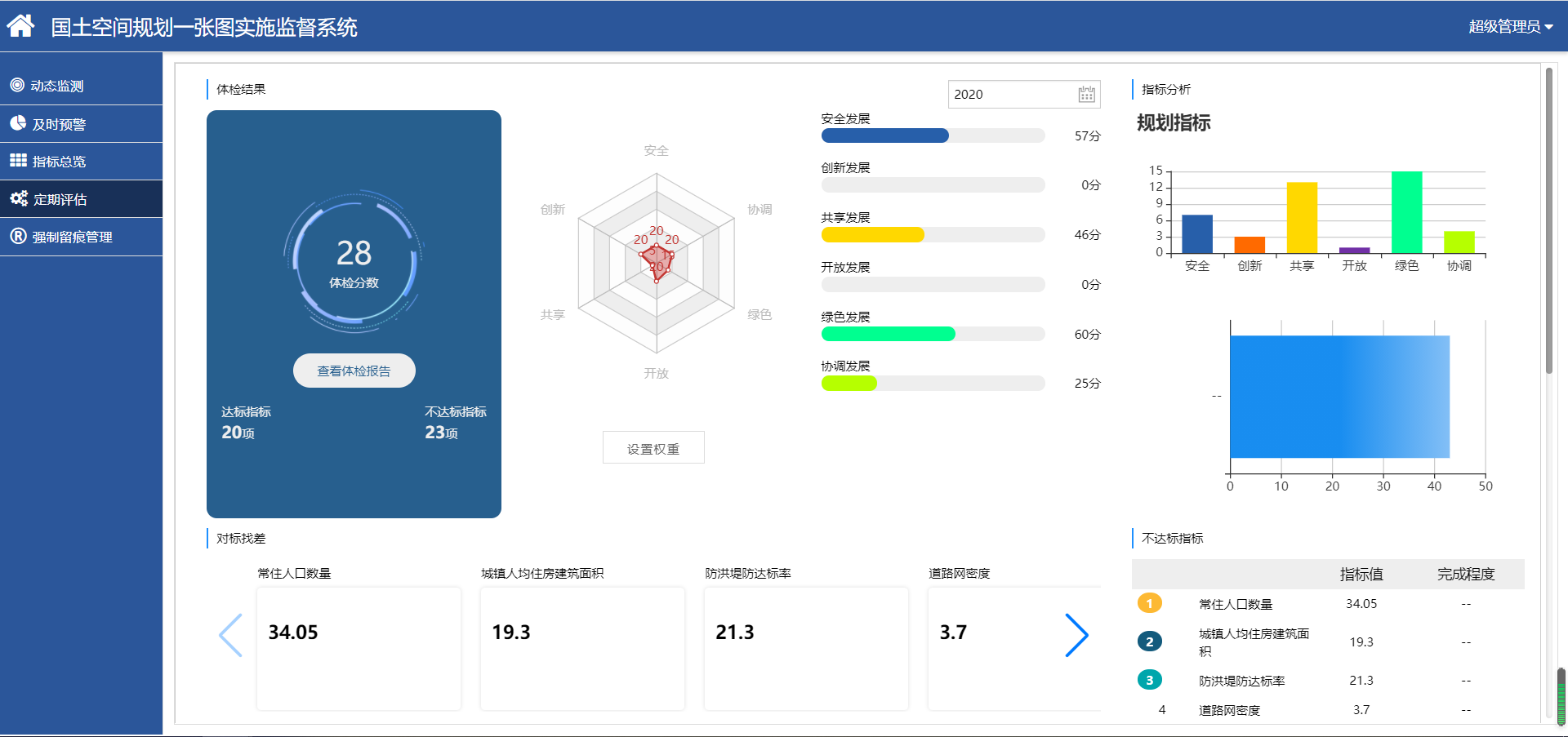The image size is (1568, 737).
Task: Click the 57分 score label
Action: click(x=1087, y=136)
